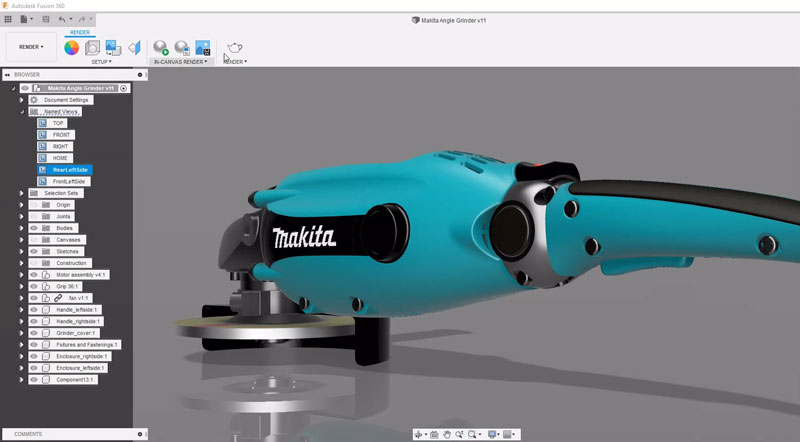Open the SETUP panel dropdown

(101, 62)
